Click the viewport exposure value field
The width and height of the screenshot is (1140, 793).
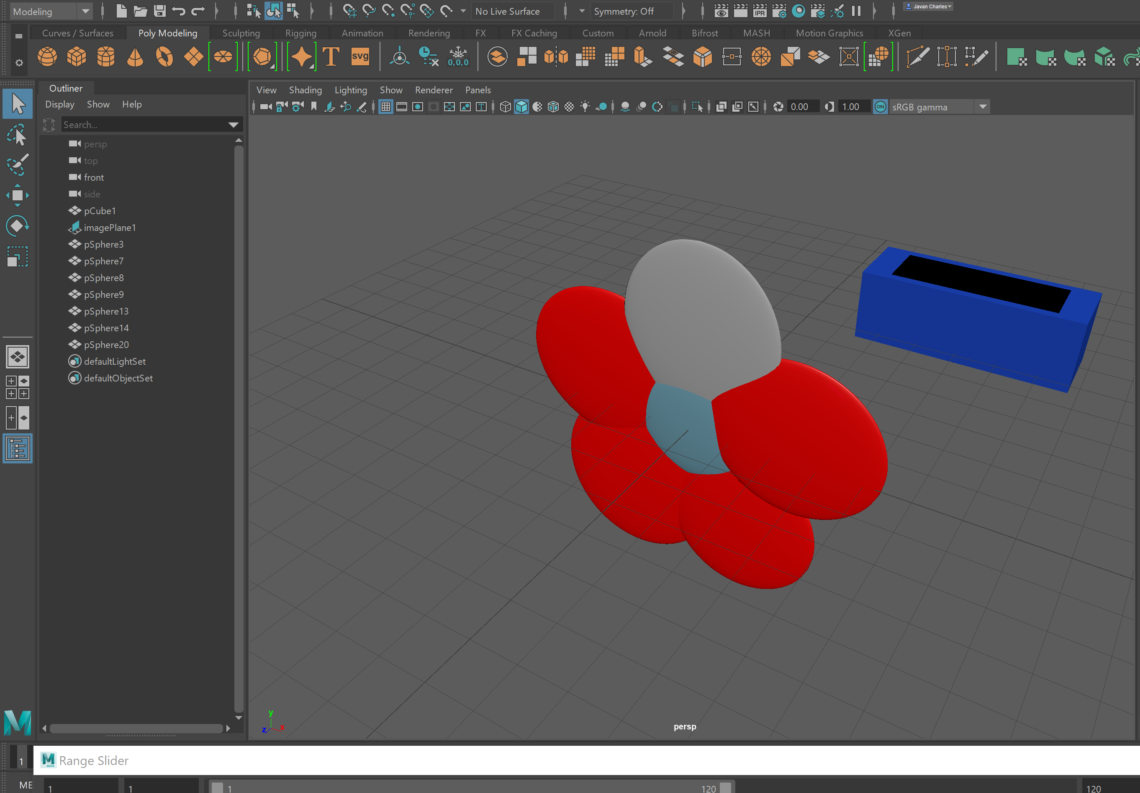pyautogui.click(x=803, y=107)
